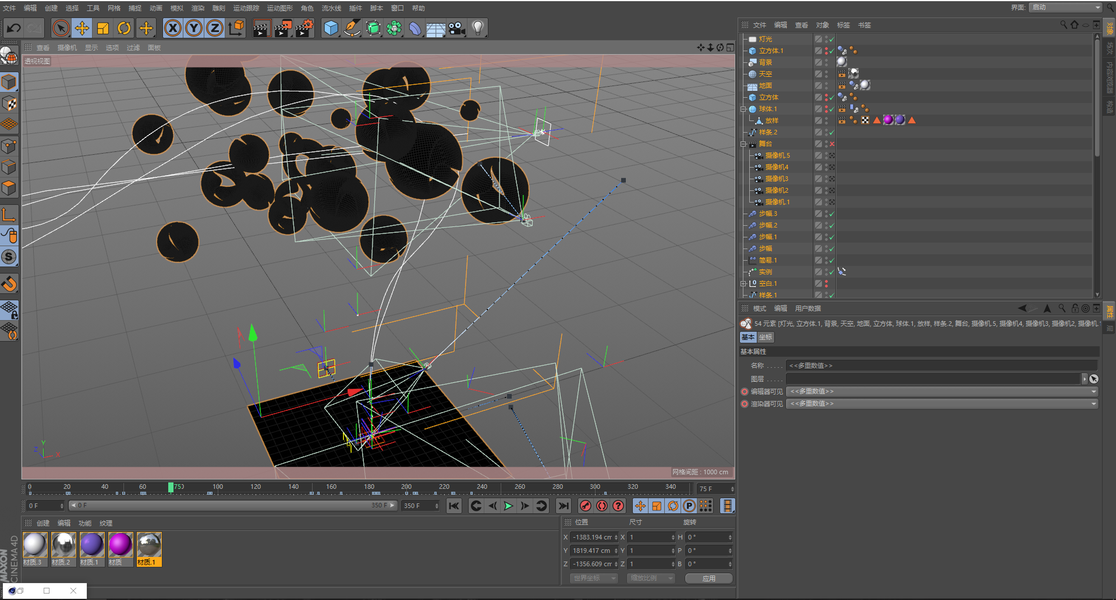Image resolution: width=1116 pixels, height=600 pixels.
Task: Select the spline pen tool icon
Action: (352, 28)
